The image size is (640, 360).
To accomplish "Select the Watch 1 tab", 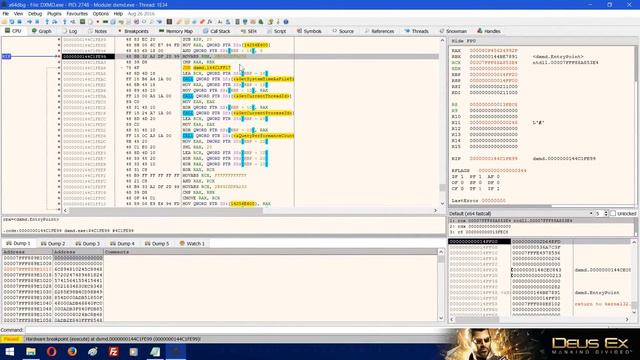I will [192, 243].
